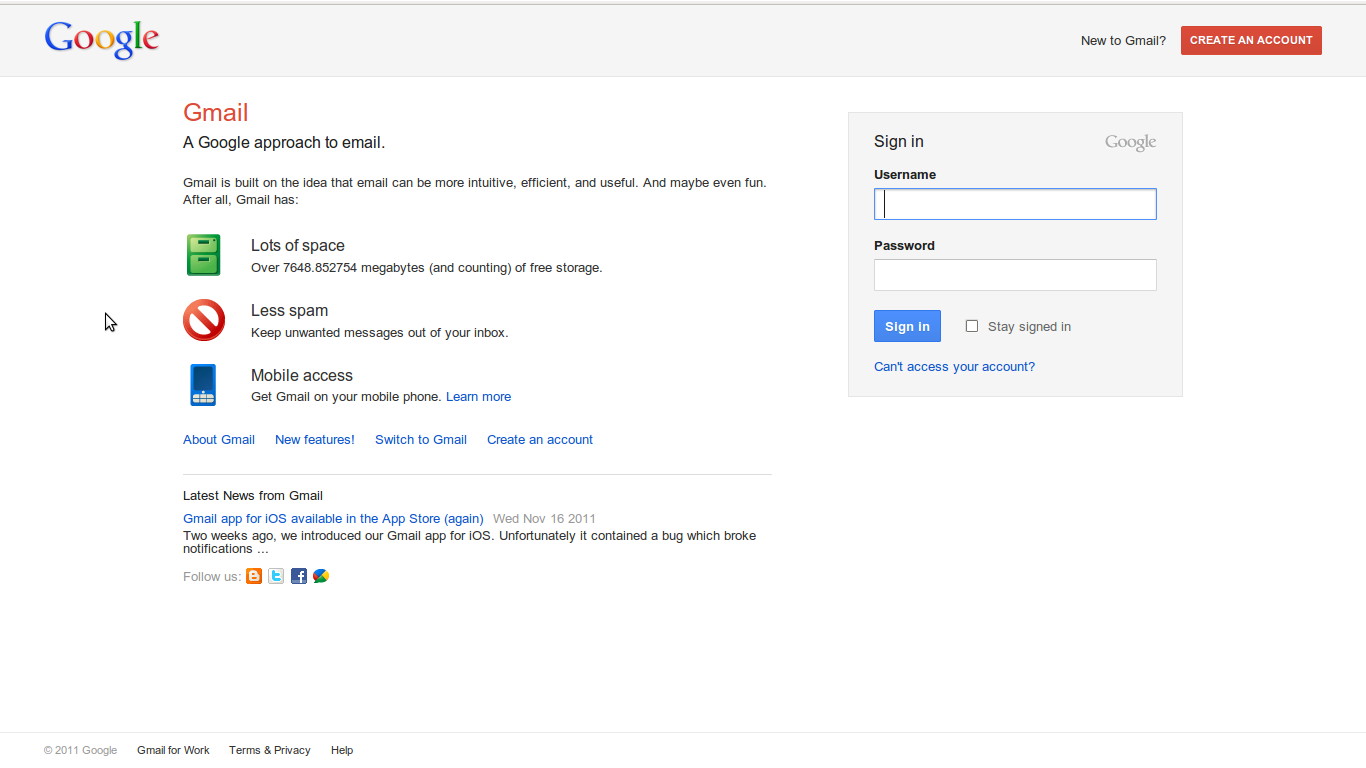The image size is (1366, 768).
Task: Click the red no-spam icon
Action: [x=203, y=320]
